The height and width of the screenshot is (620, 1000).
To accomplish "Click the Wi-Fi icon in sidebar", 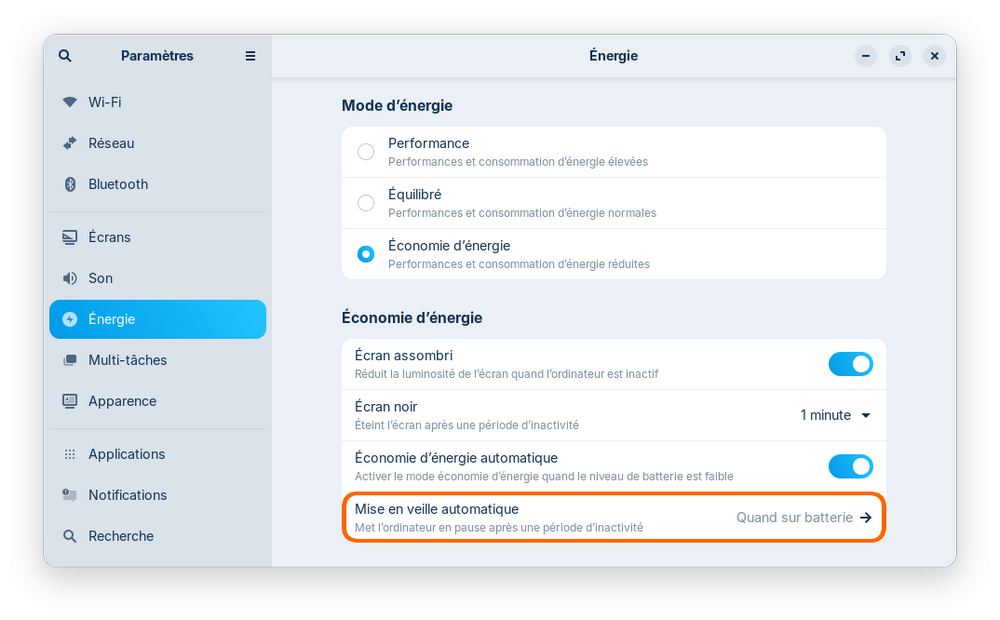I will pyautogui.click(x=70, y=102).
